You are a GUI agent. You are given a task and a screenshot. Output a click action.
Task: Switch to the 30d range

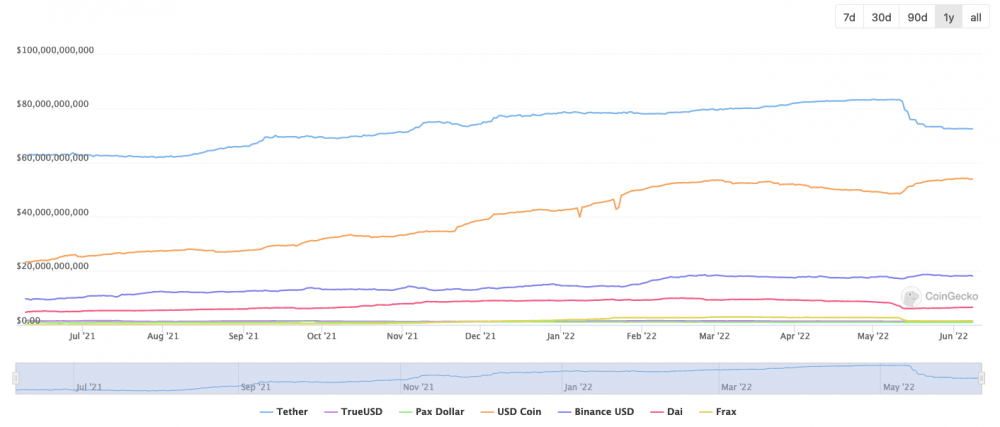pyautogui.click(x=881, y=17)
